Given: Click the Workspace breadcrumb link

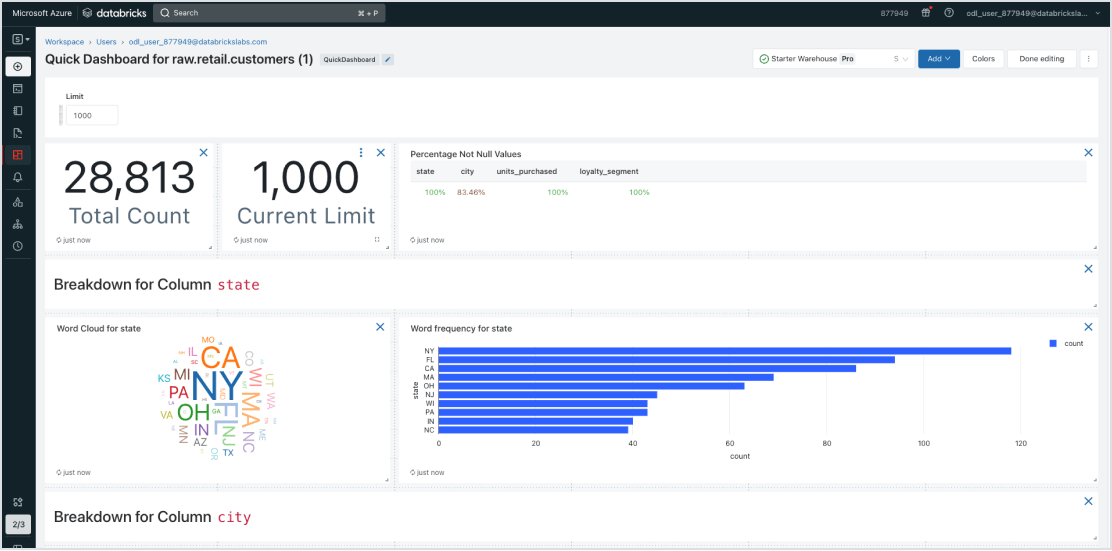Looking at the screenshot, I should 64,42.
